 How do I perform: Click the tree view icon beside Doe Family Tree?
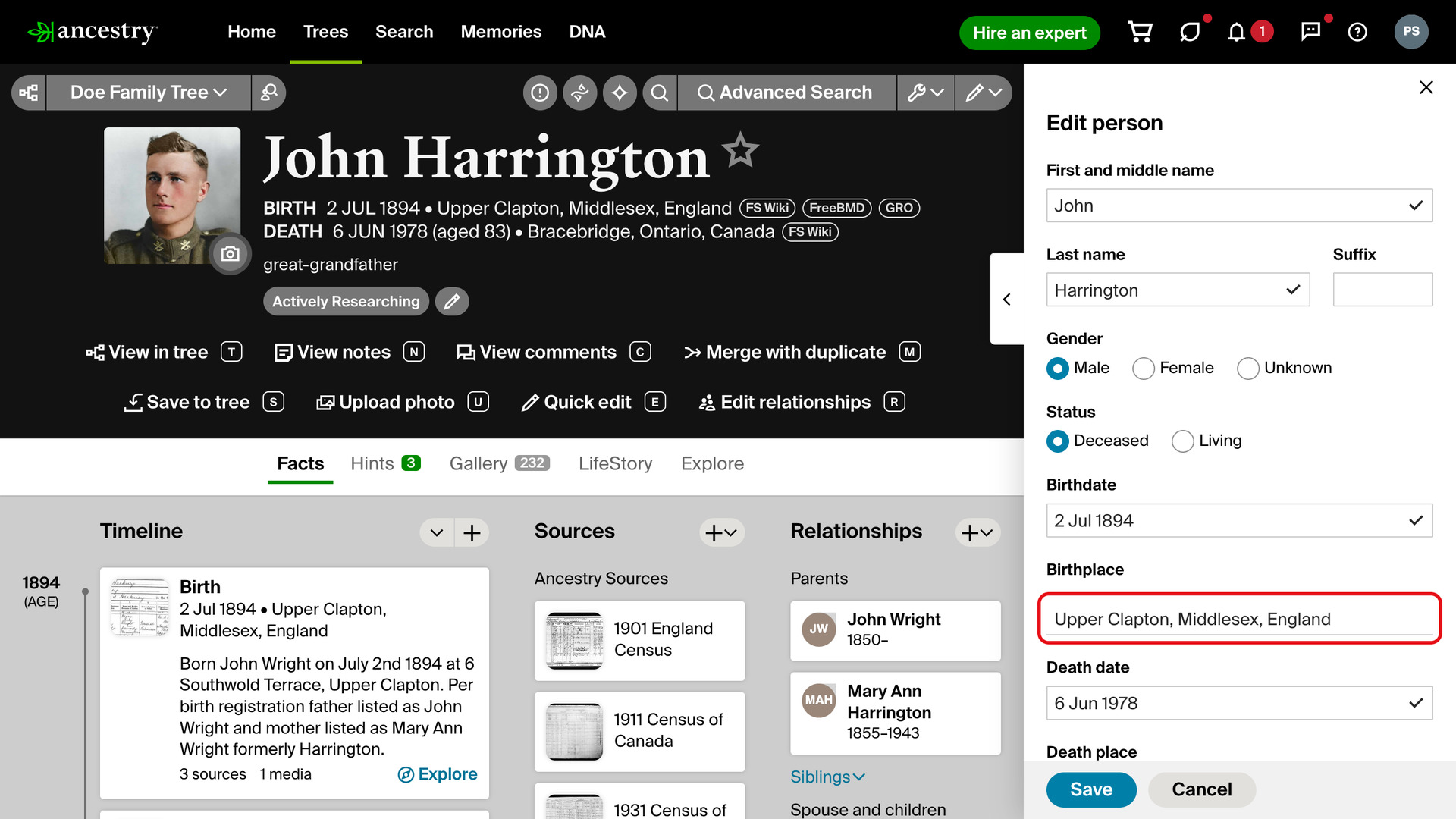coord(29,93)
